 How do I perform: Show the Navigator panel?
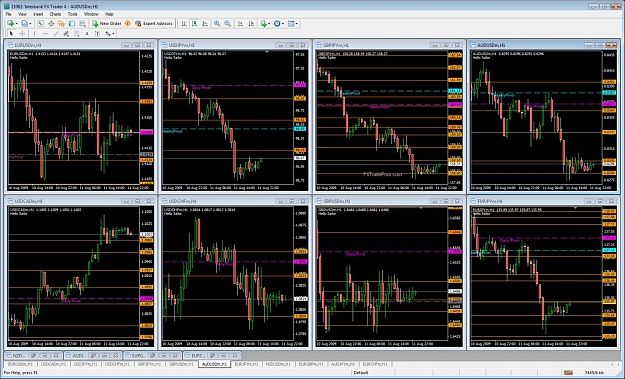(61, 24)
